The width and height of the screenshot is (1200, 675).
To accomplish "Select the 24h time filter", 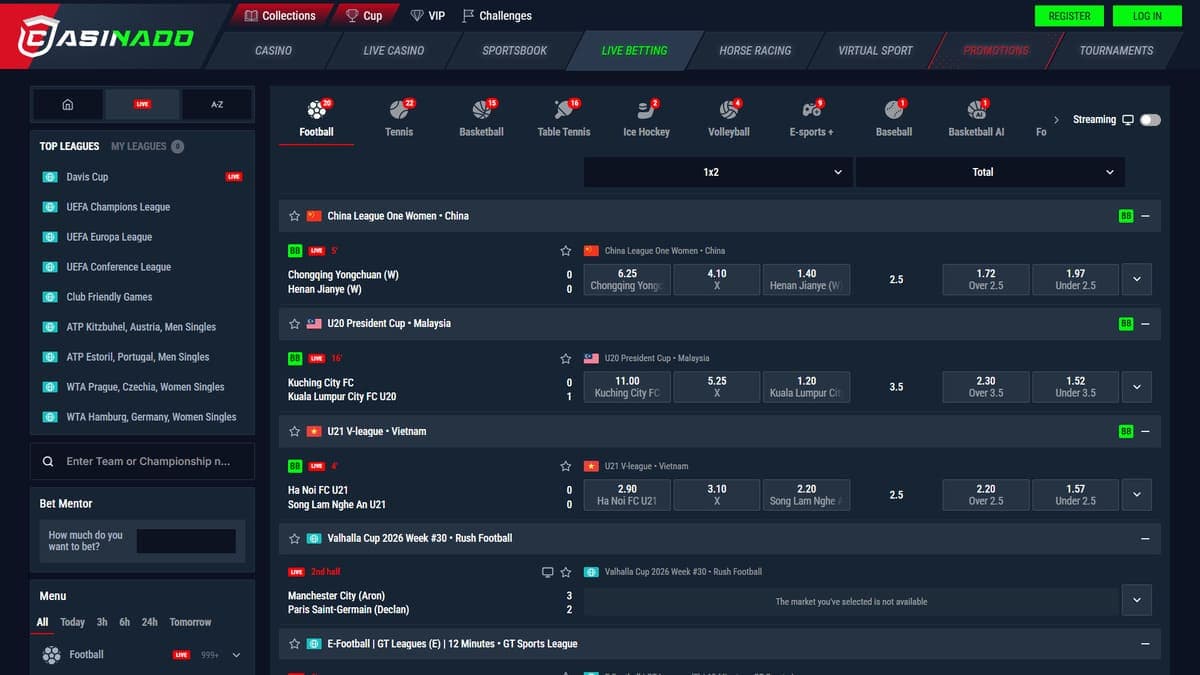I will [149, 622].
